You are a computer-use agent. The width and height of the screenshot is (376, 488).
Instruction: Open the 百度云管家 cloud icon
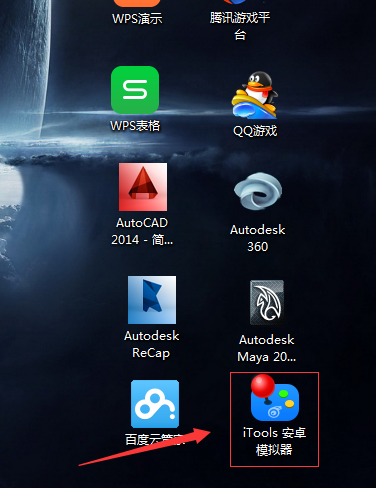pyautogui.click(x=155, y=404)
